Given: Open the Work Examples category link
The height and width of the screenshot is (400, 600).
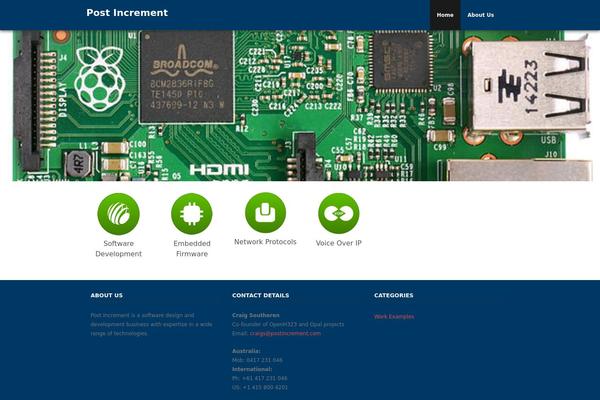Looking at the screenshot, I should pos(394,317).
